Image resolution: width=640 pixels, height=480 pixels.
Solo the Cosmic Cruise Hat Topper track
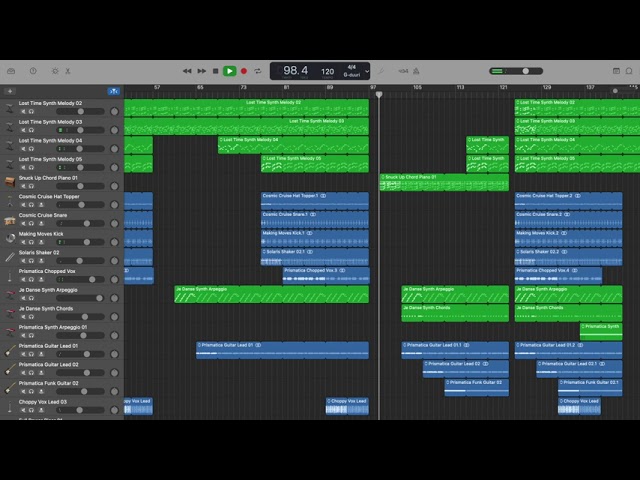coord(31,205)
